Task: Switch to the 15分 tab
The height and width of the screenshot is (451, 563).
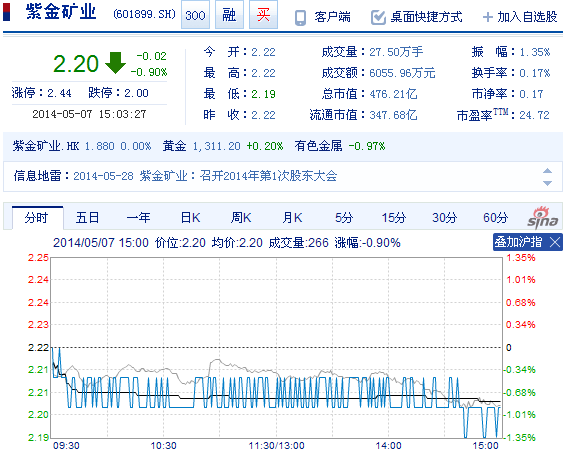Action: coord(394,218)
